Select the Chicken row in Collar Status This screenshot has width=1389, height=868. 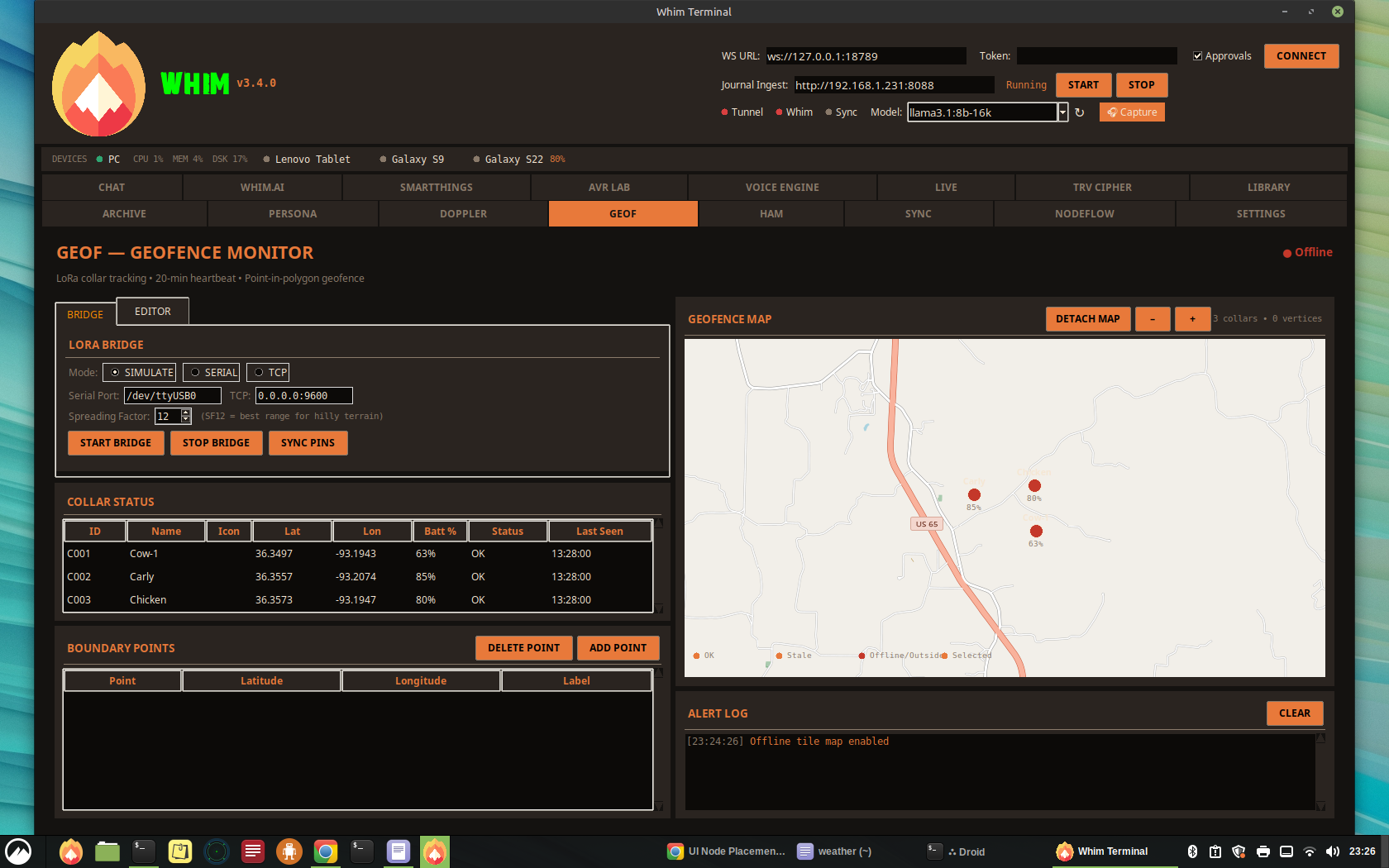(358, 600)
